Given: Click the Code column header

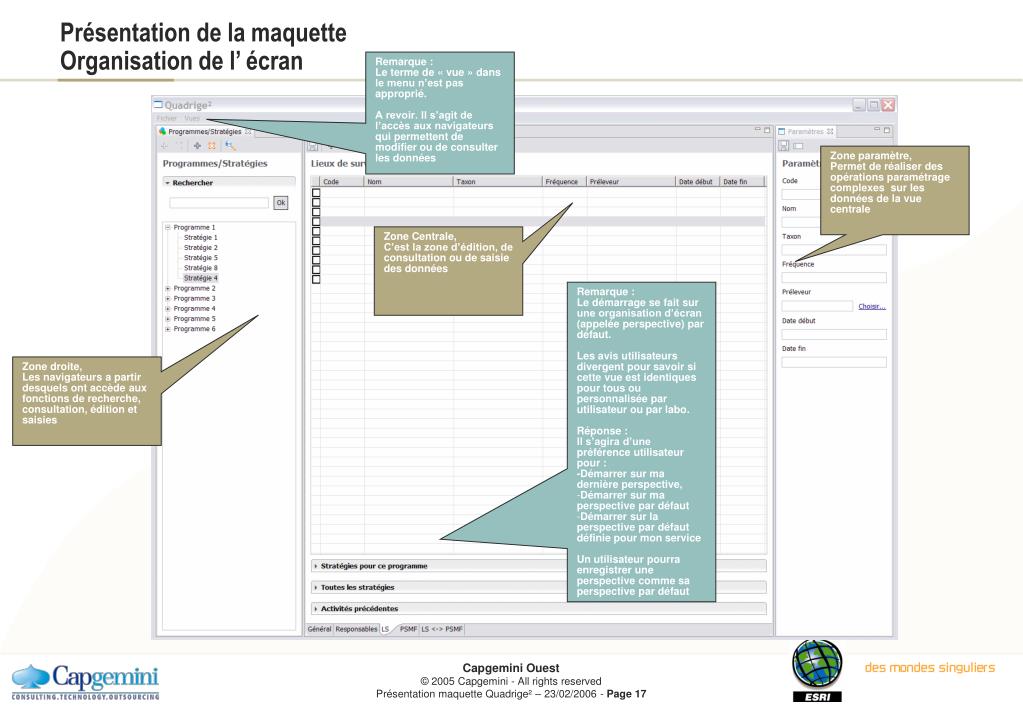Looking at the screenshot, I should tap(343, 181).
